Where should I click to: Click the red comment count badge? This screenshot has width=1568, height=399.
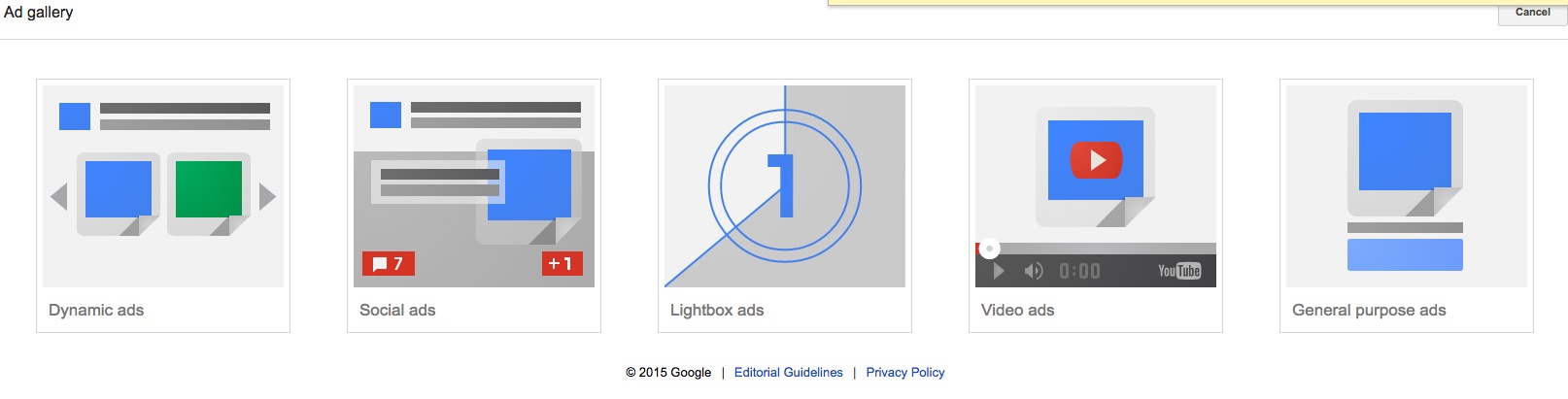(x=389, y=264)
